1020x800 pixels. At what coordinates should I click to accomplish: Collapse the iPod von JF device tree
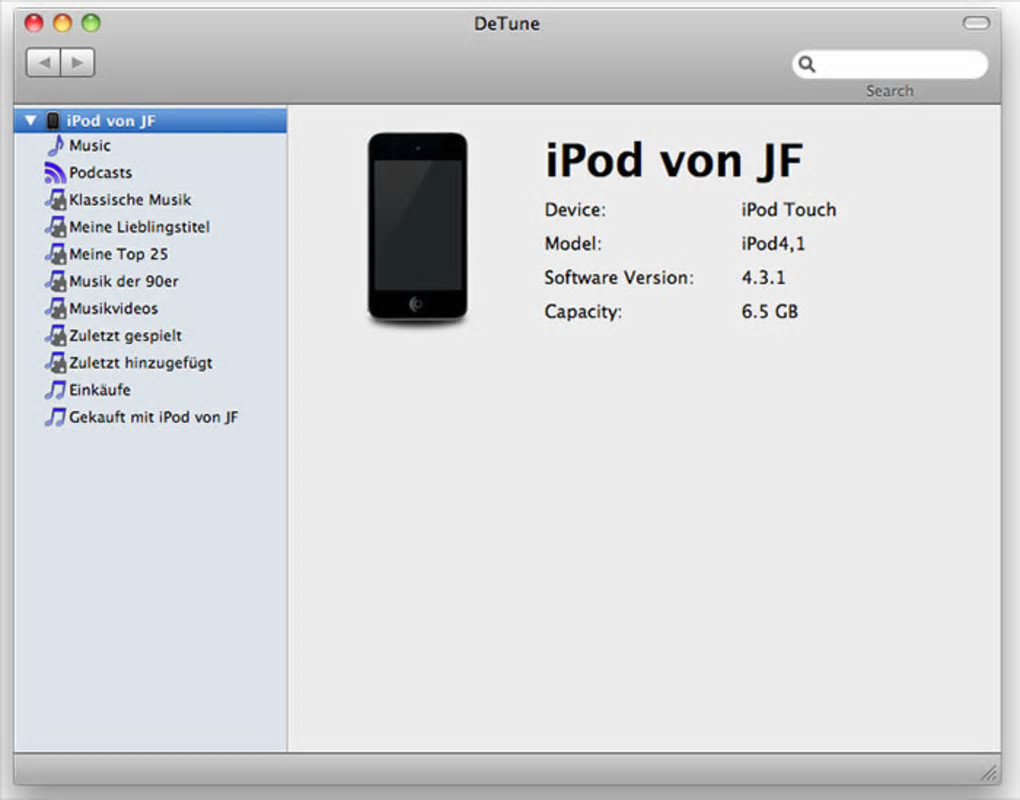[x=30, y=120]
